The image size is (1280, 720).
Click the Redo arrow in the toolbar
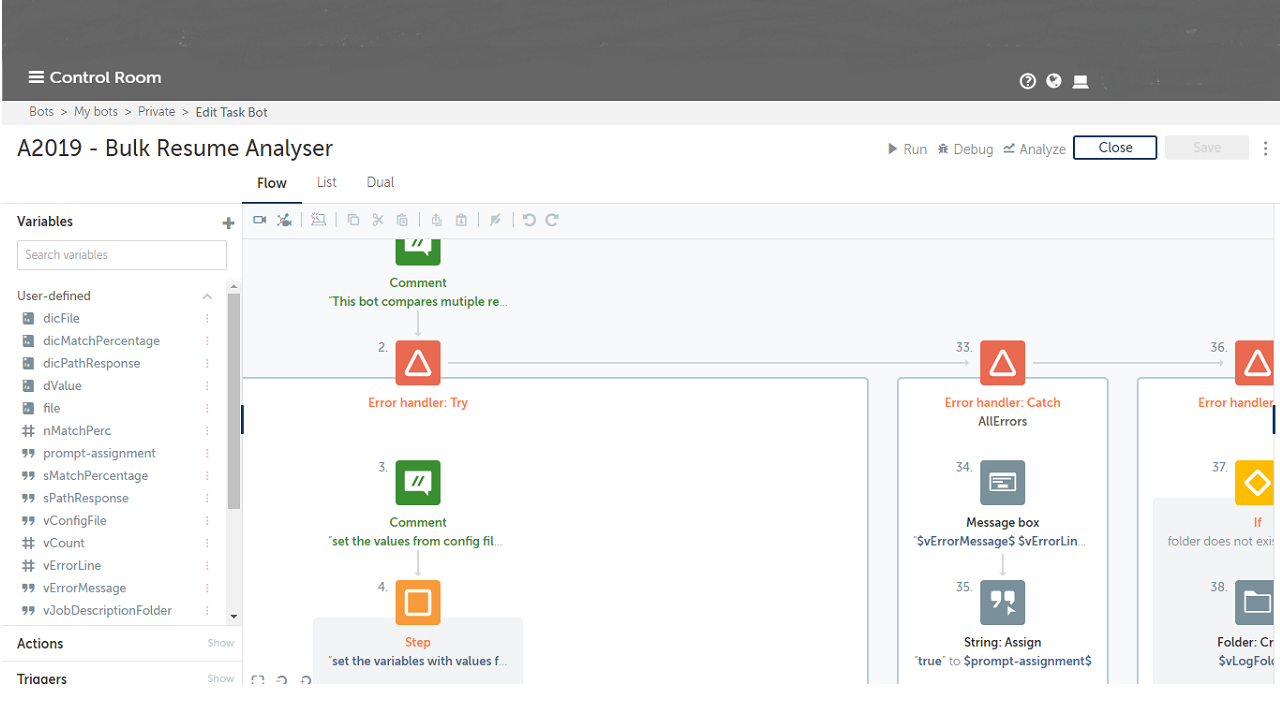tap(552, 220)
